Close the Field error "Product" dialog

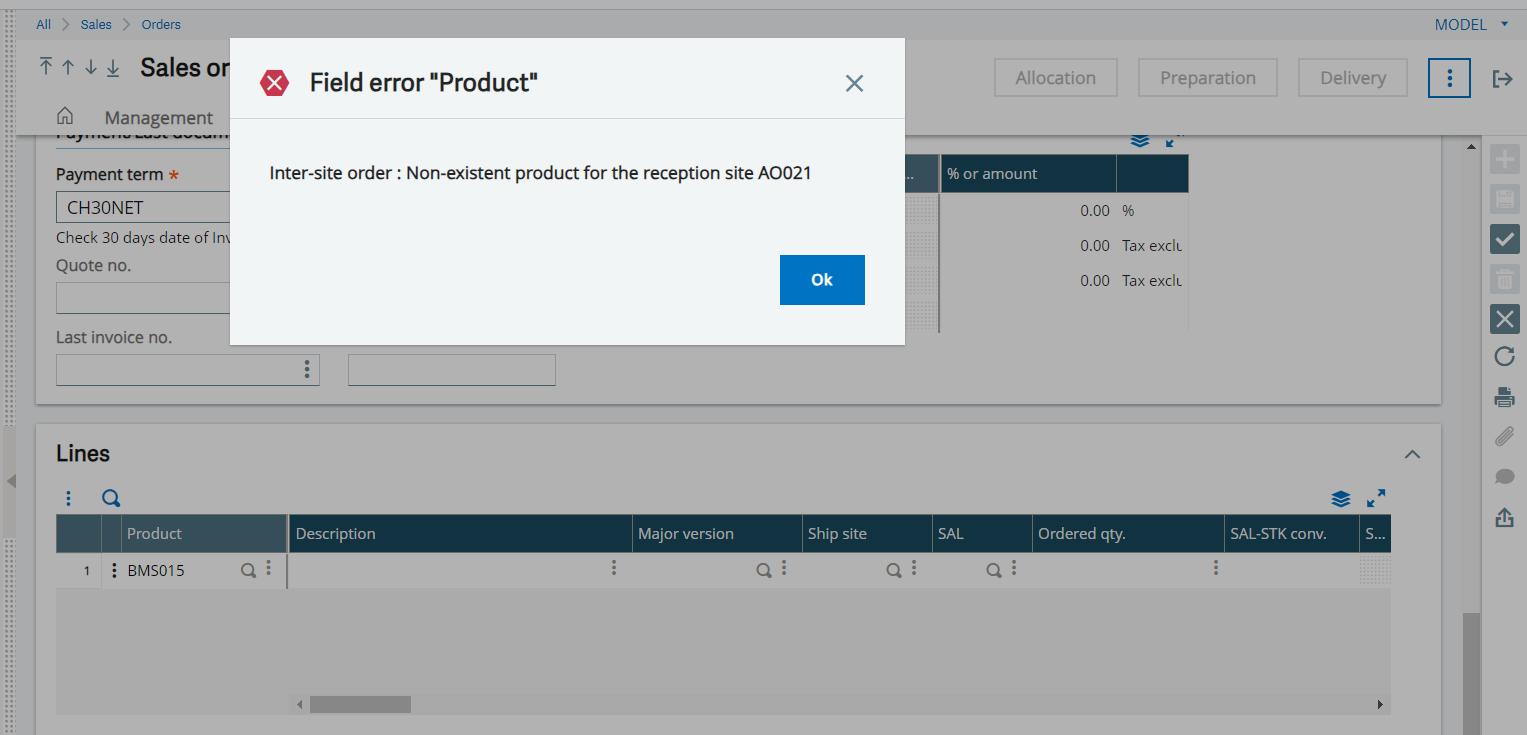[853, 83]
